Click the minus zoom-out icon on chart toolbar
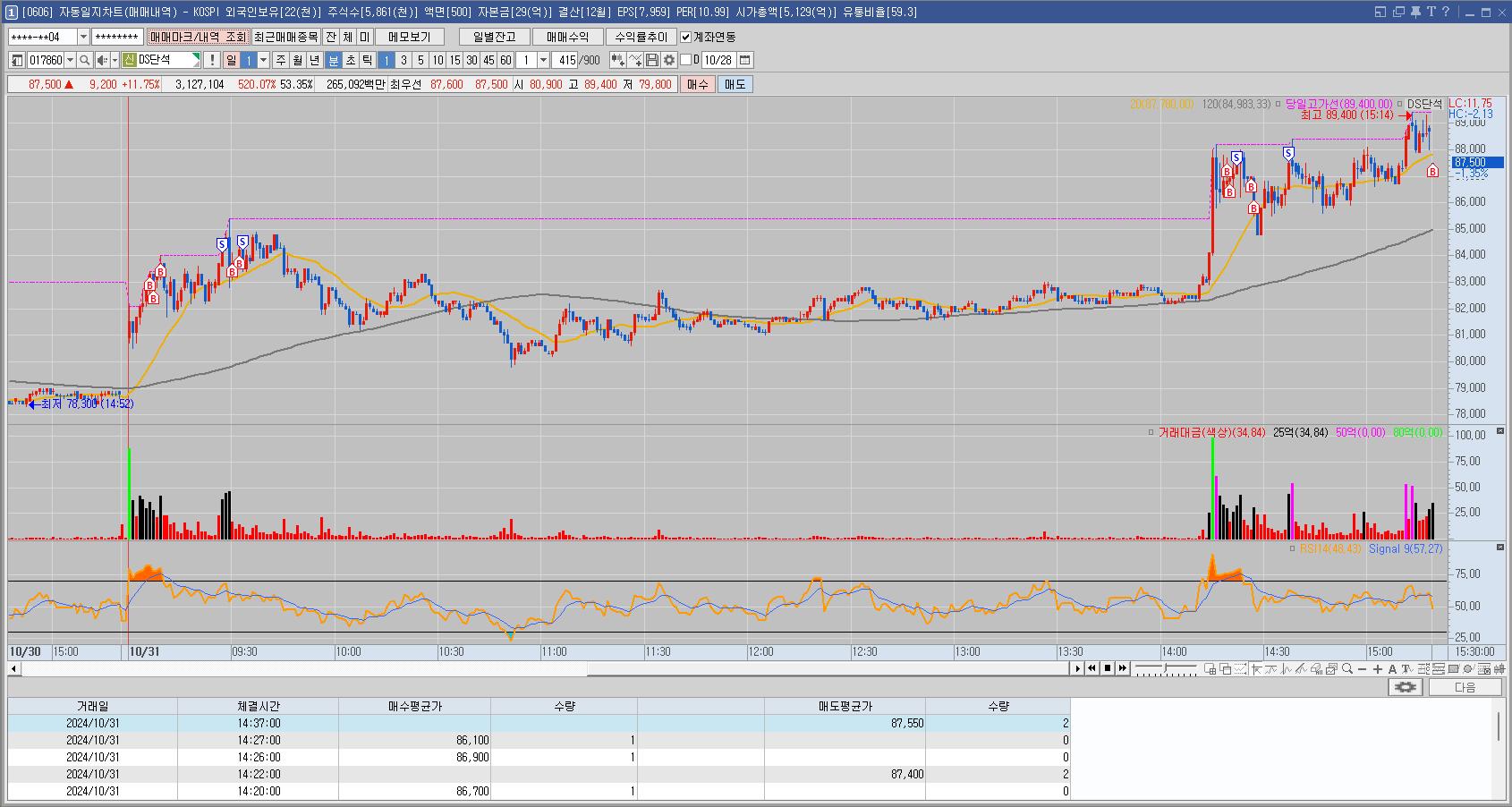 [1362, 668]
